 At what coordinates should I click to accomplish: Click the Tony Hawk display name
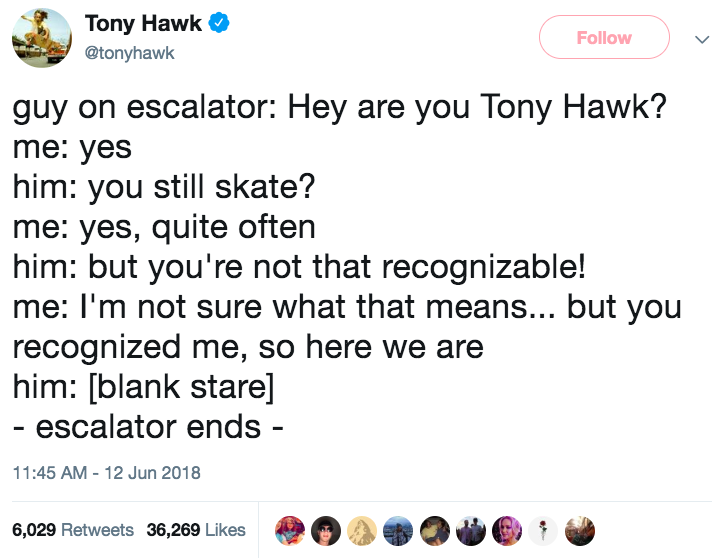143,23
